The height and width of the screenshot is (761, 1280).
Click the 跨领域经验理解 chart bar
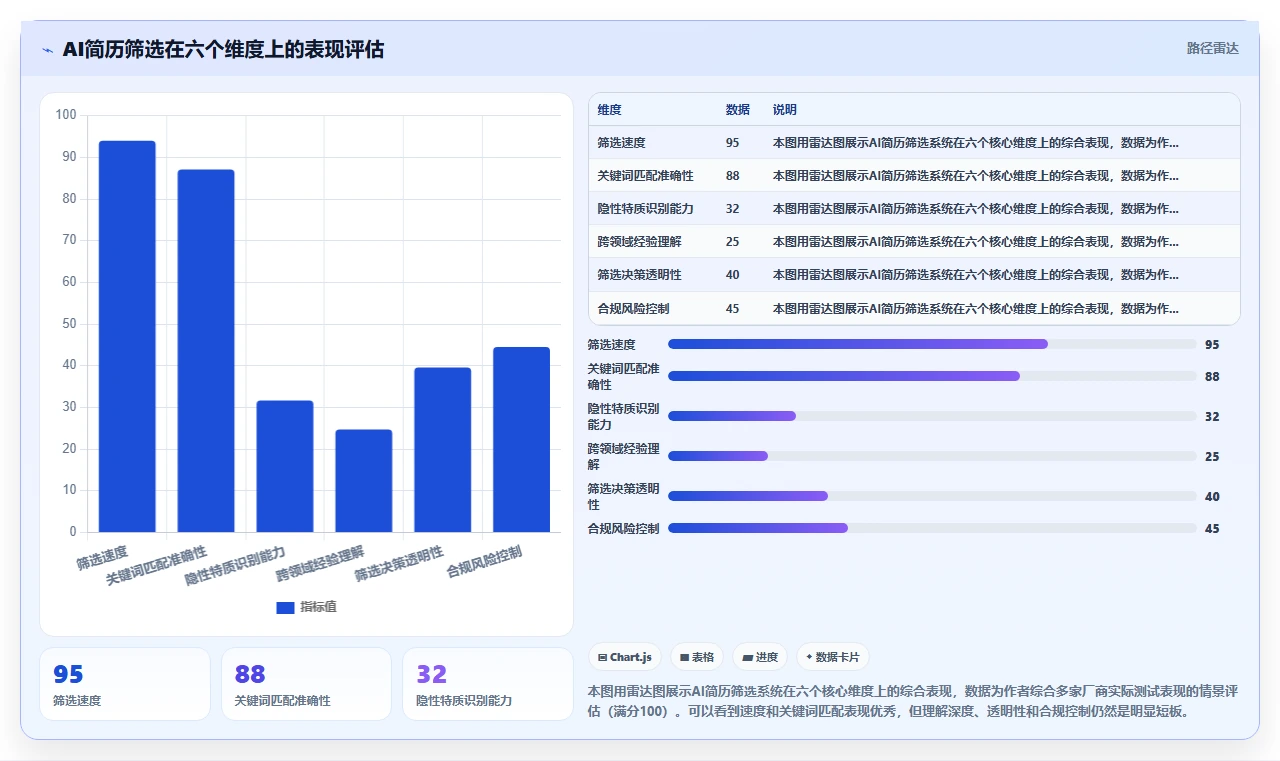[364, 481]
